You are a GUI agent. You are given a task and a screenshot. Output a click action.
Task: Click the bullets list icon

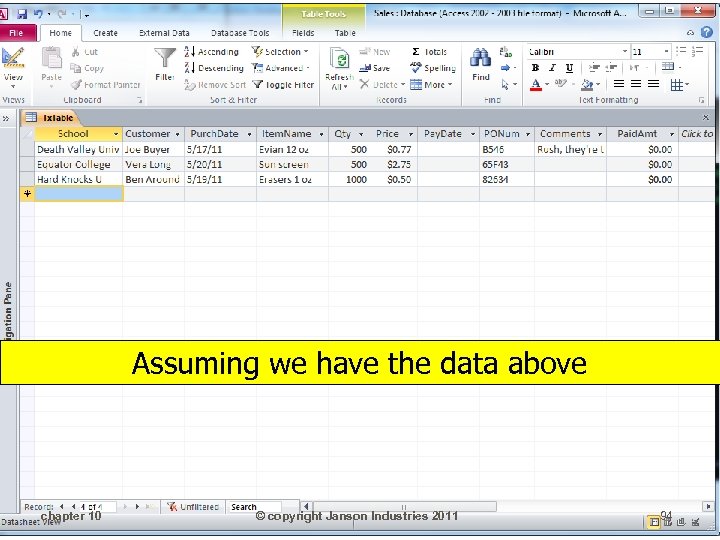[681, 51]
